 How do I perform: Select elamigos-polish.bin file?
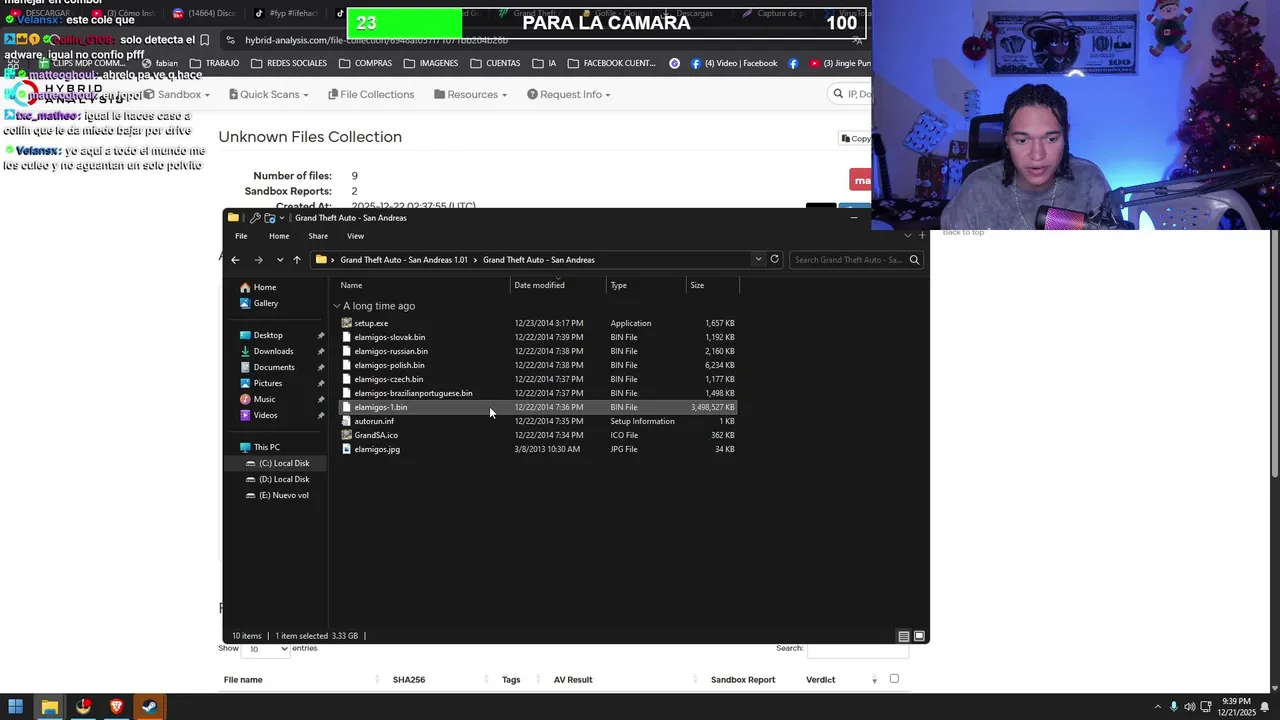538,365
